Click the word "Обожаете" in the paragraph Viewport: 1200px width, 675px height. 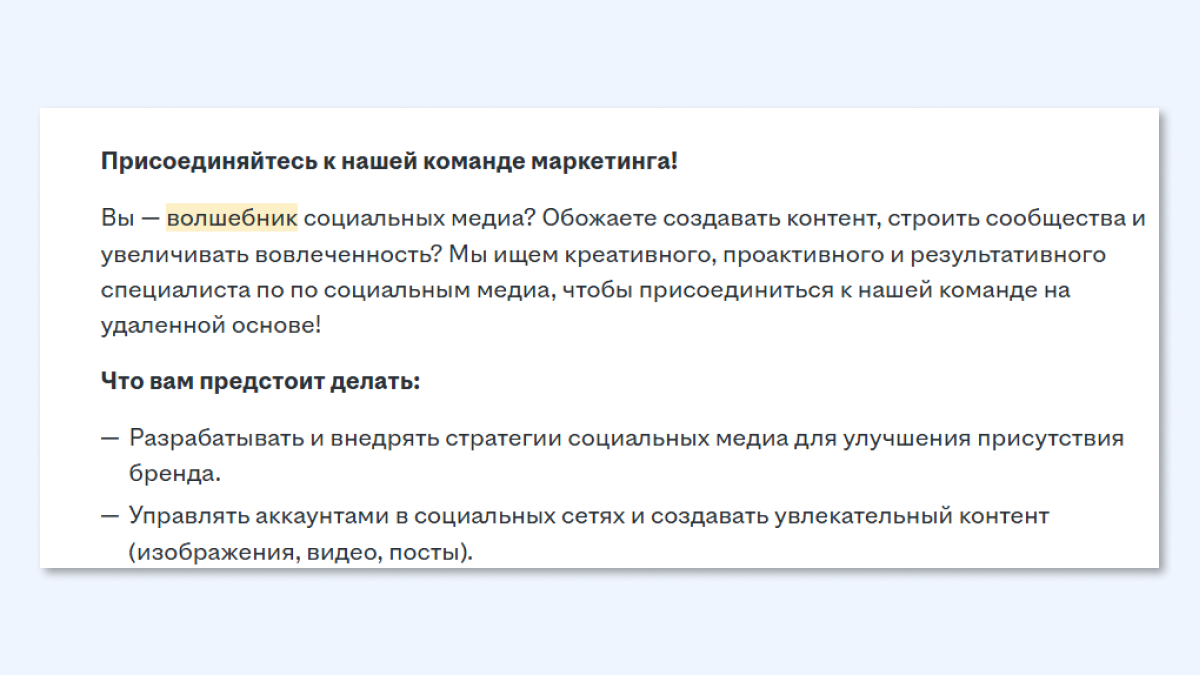[596, 218]
